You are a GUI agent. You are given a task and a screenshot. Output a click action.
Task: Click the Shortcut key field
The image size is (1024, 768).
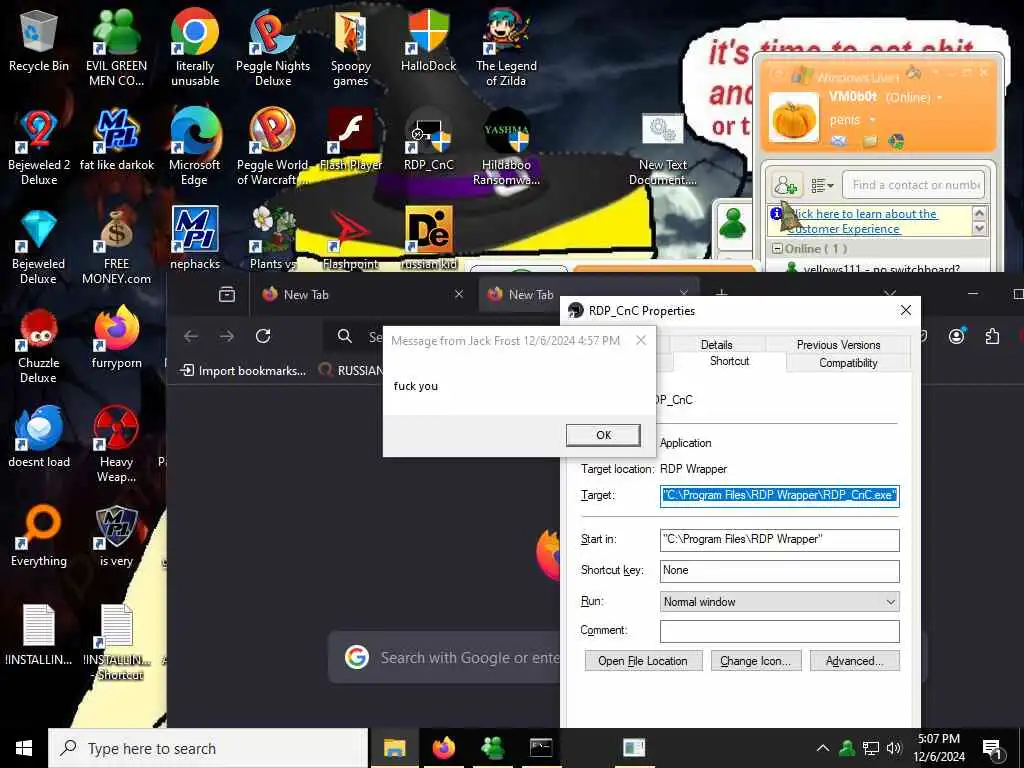[779, 571]
